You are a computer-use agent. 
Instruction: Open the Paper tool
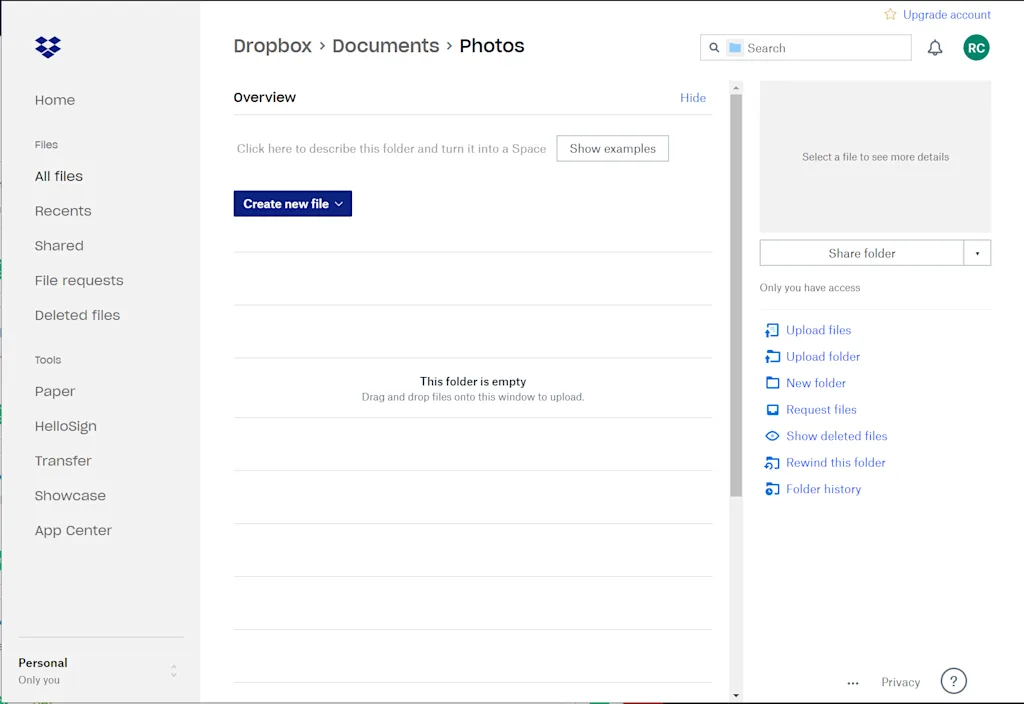click(x=55, y=391)
